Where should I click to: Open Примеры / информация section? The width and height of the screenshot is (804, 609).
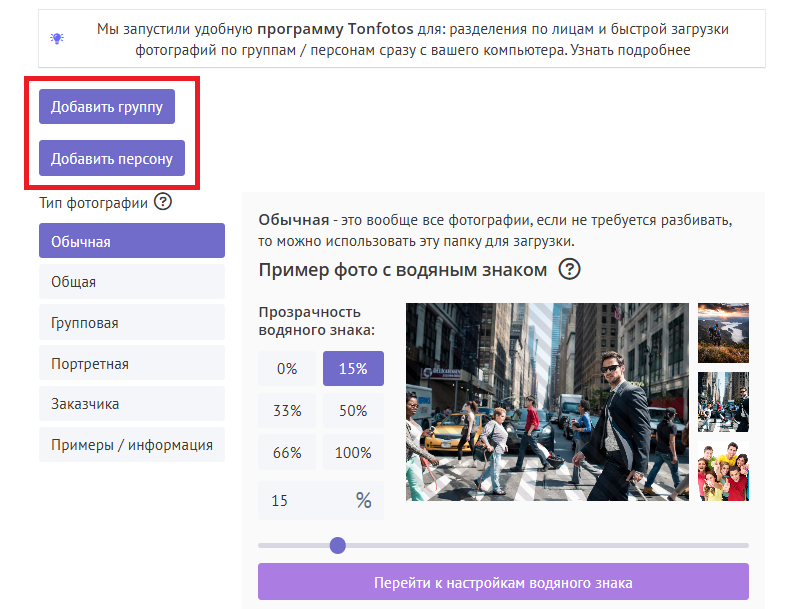(132, 445)
